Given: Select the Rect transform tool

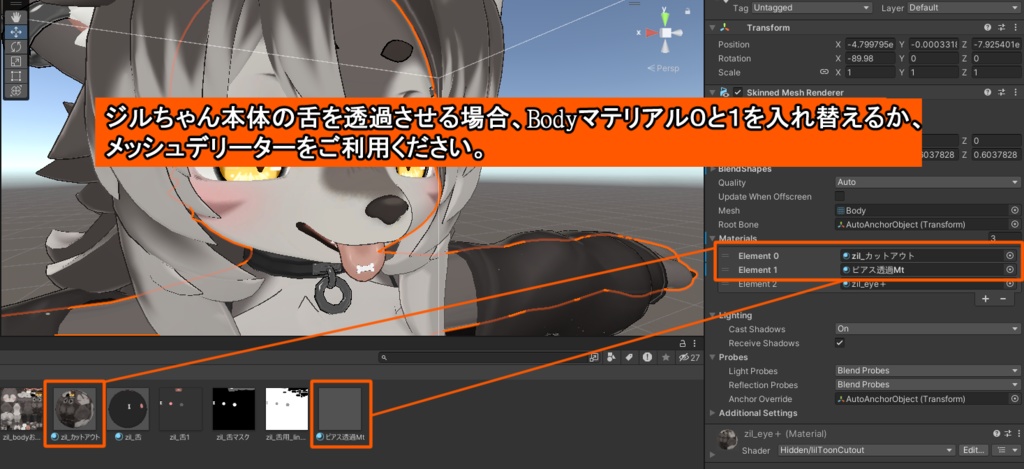Looking at the screenshot, I should (16, 76).
